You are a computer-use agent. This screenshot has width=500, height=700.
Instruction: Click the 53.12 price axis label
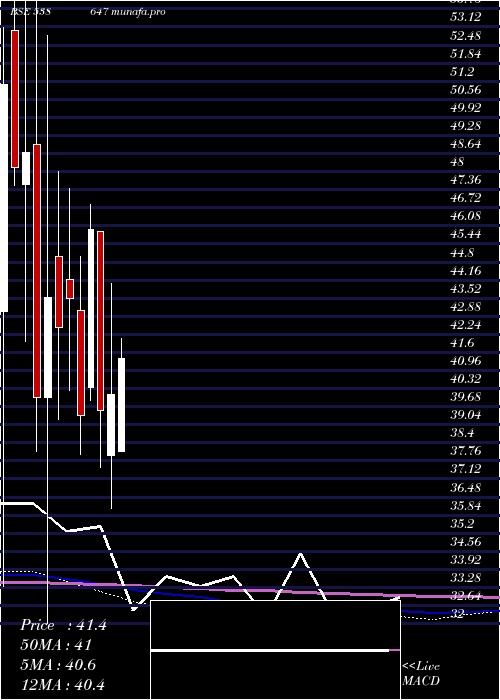tap(466, 17)
